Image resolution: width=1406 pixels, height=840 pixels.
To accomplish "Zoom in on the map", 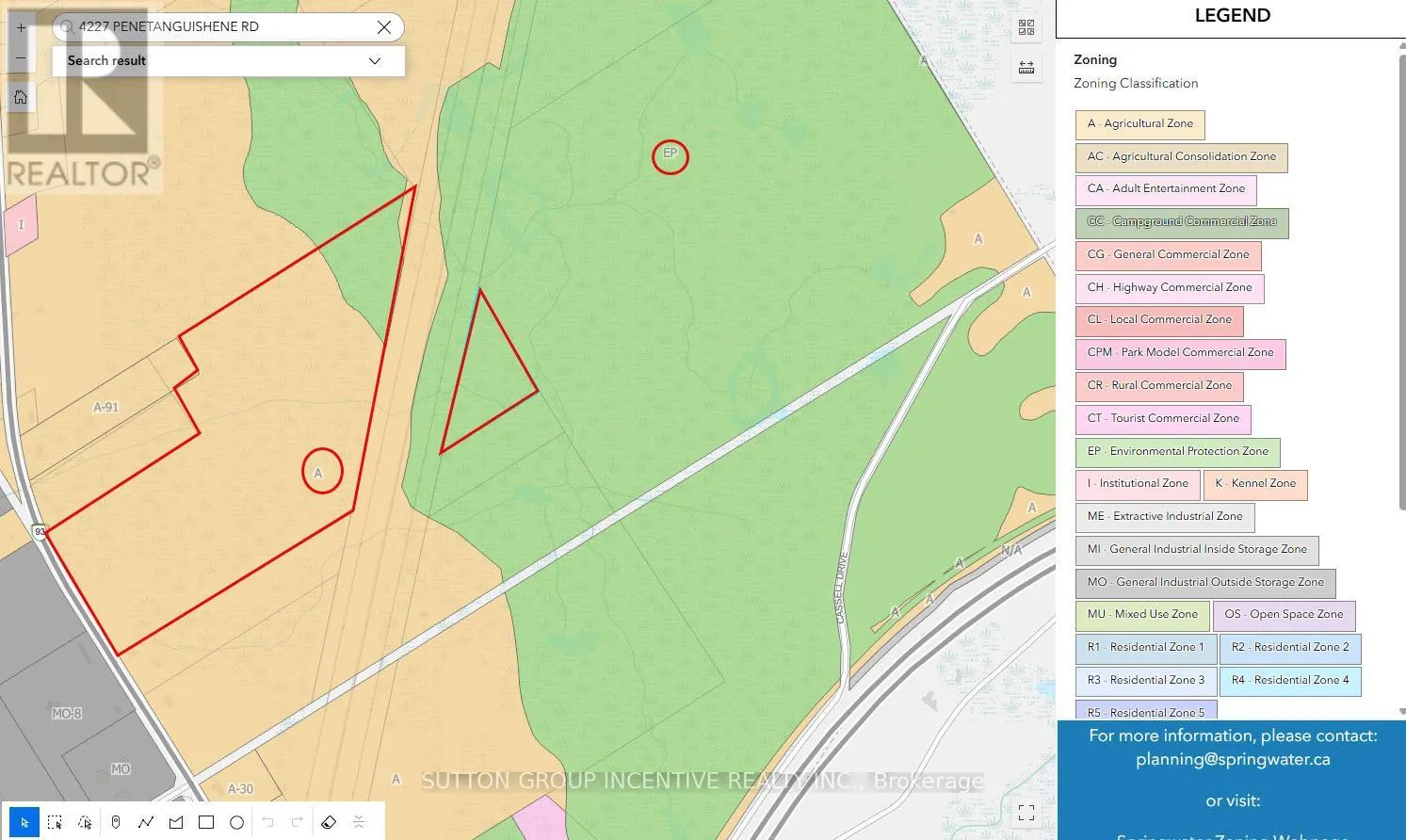I will pos(21,28).
